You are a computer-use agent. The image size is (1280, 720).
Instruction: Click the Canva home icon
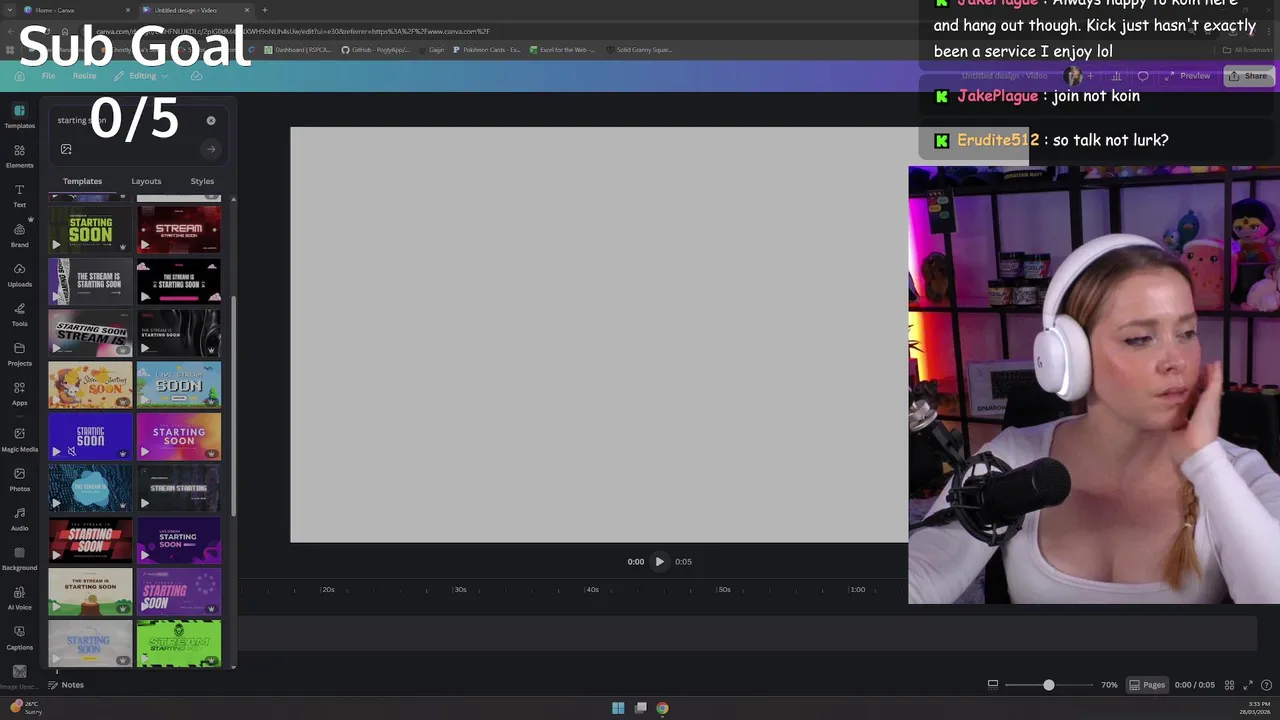(19, 76)
